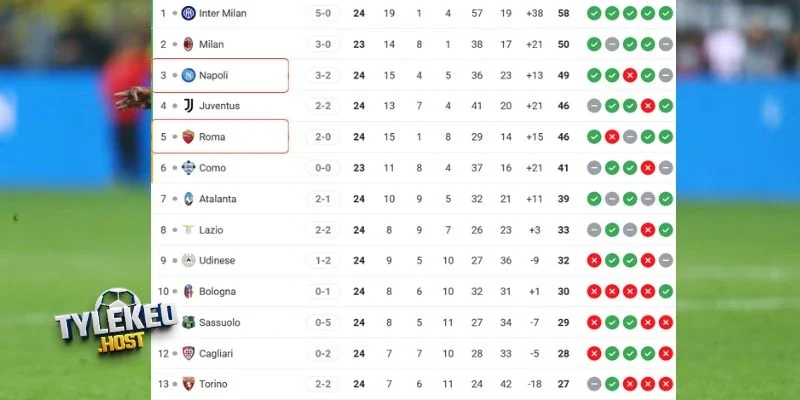Click the Milan club crest icon
This screenshot has width=800, height=400.
tap(188, 44)
